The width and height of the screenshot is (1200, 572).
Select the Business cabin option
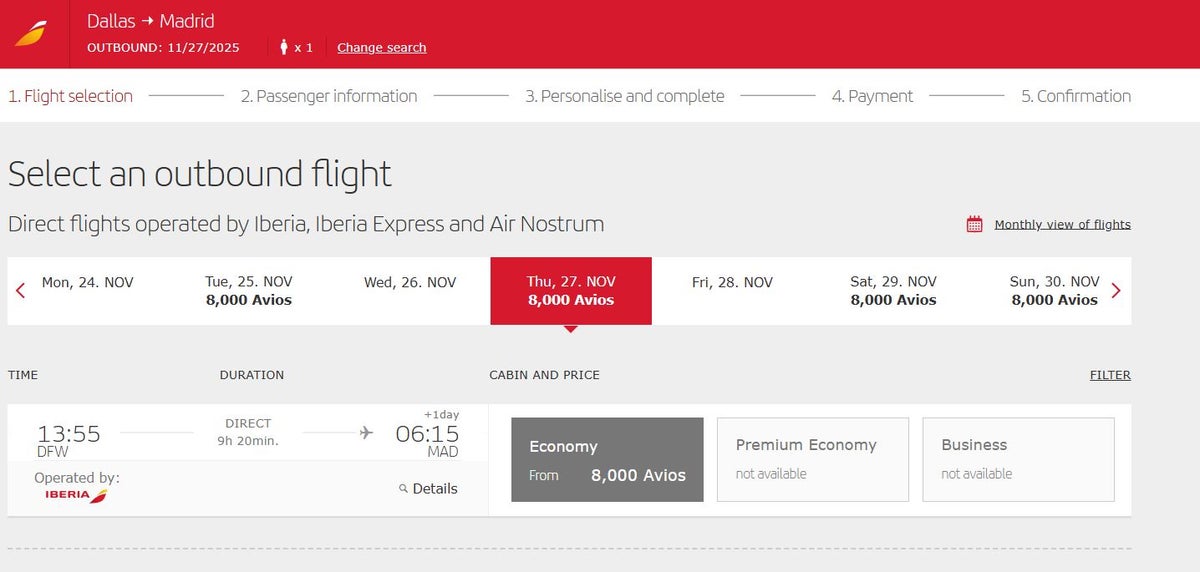pos(1017,459)
